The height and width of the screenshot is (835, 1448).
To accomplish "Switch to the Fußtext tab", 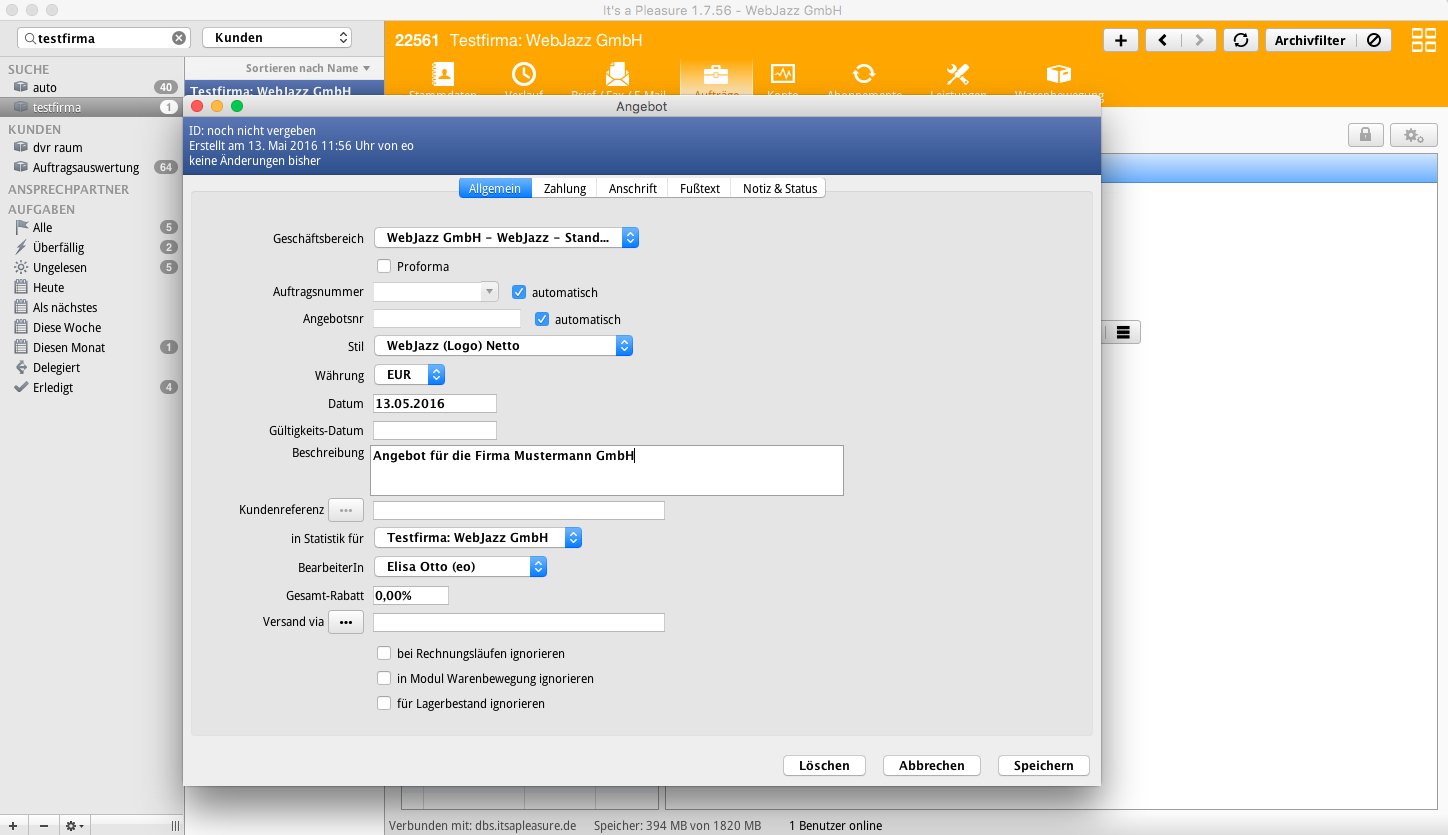I will tap(700, 188).
